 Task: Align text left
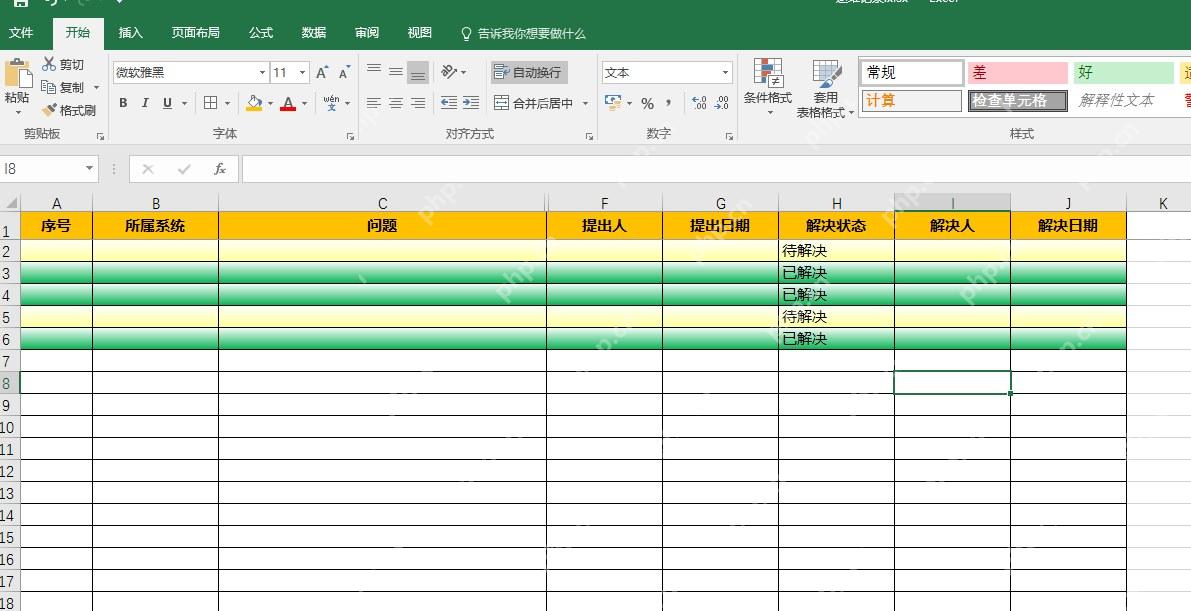(x=374, y=103)
